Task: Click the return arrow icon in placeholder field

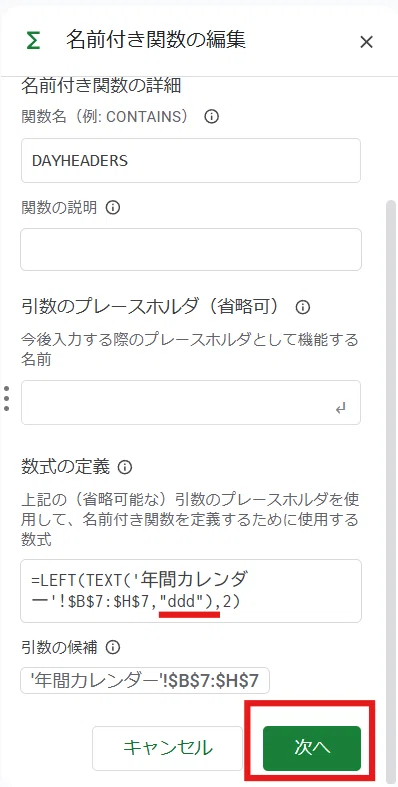Action: pyautogui.click(x=341, y=409)
